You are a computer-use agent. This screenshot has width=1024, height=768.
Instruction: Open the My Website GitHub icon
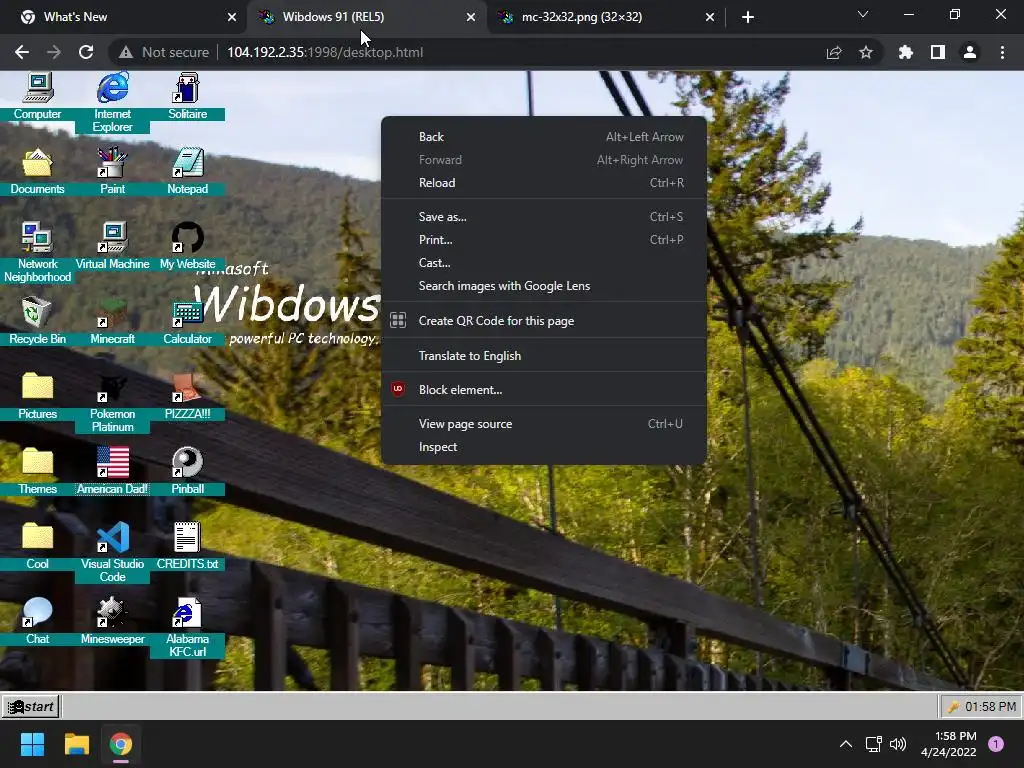187,246
